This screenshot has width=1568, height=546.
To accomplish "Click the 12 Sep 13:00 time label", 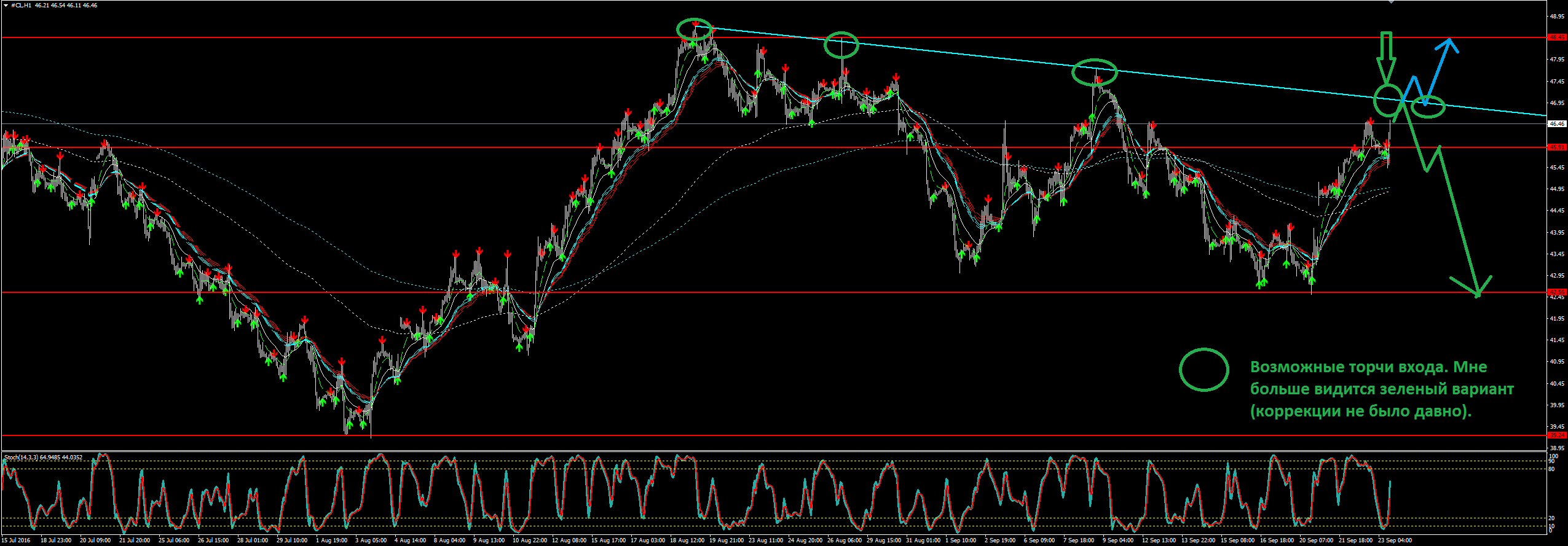I will click(x=1159, y=540).
